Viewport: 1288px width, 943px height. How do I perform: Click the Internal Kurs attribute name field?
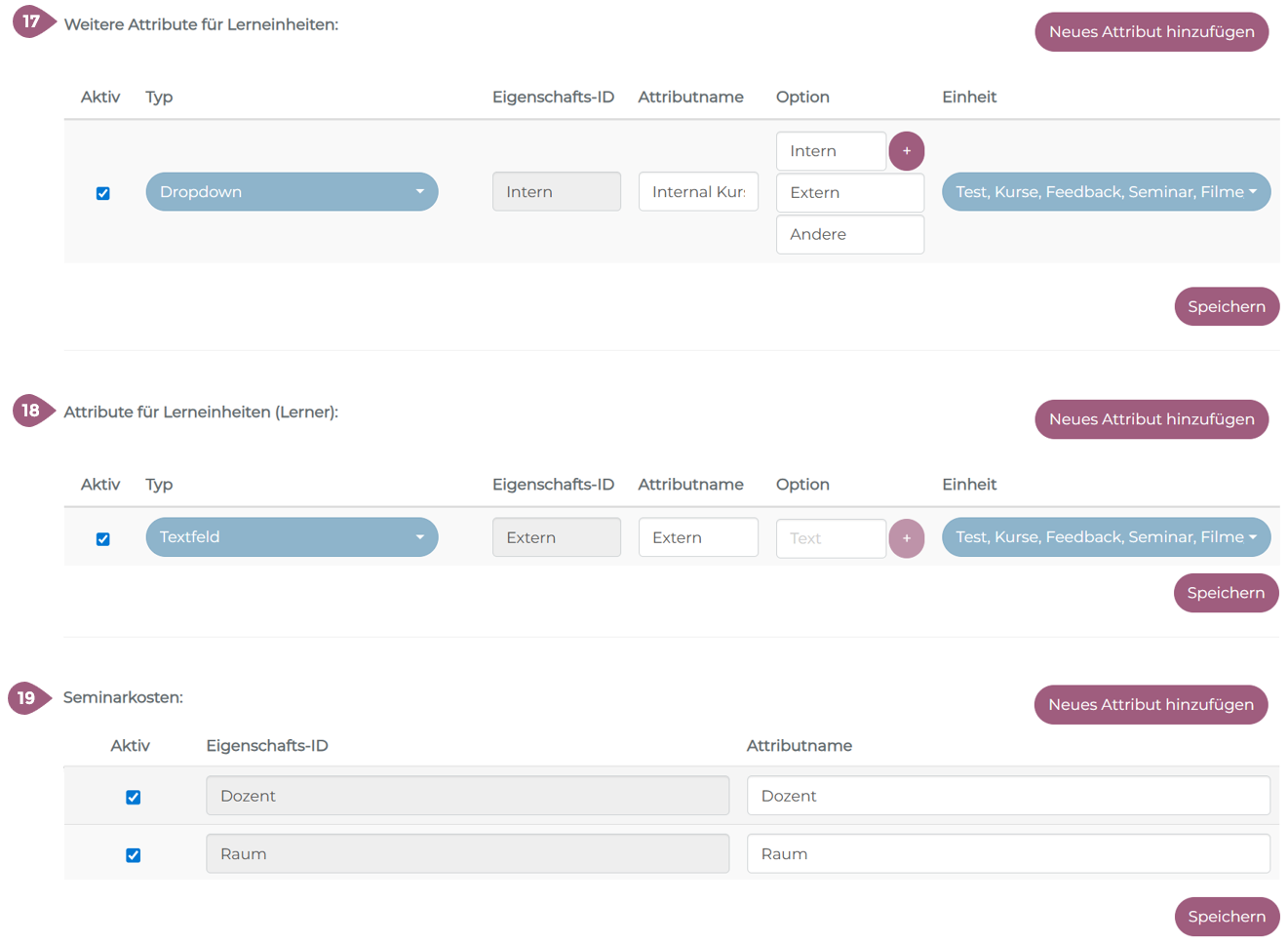coord(697,192)
